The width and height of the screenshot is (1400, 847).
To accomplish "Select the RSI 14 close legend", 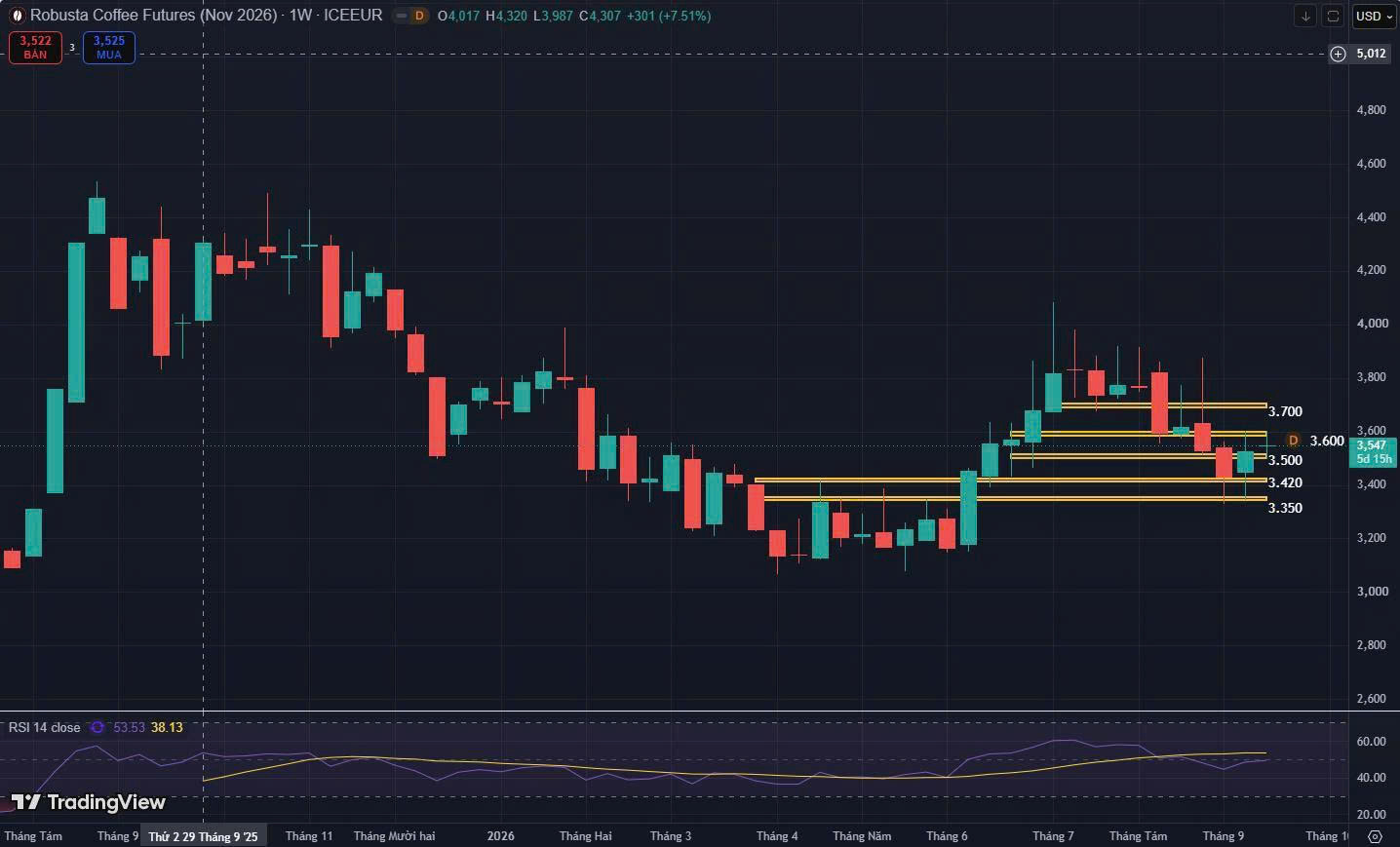I will [x=45, y=727].
